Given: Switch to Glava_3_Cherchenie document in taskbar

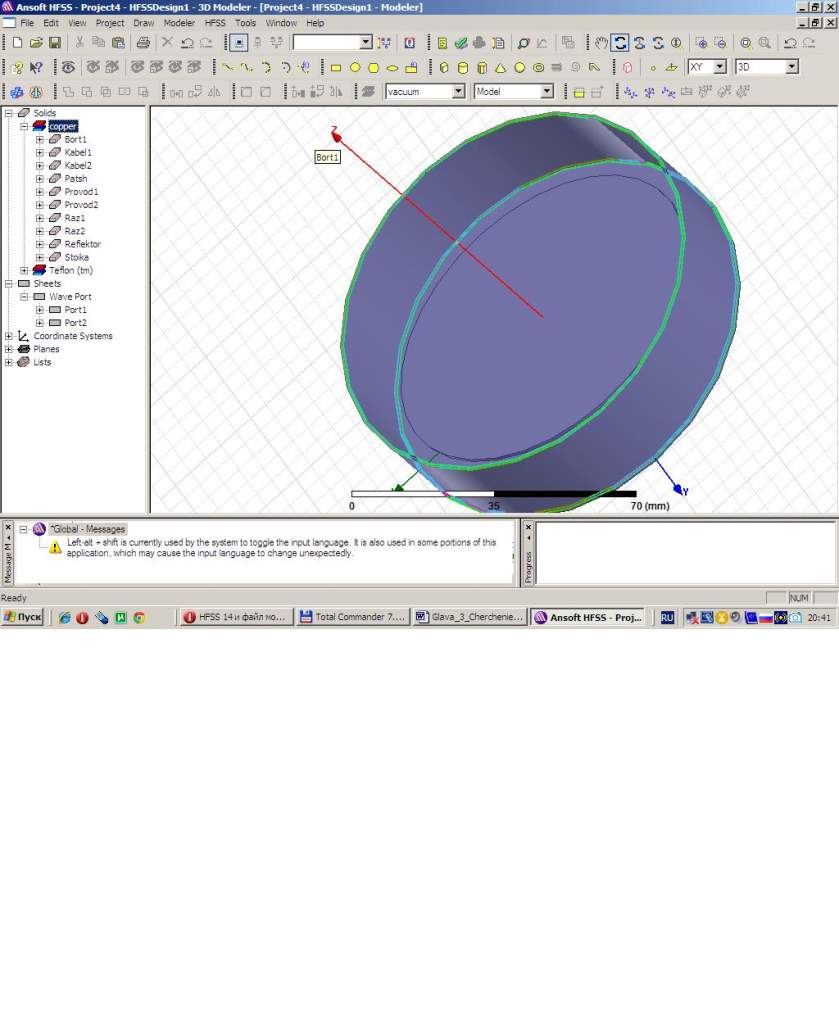Looking at the screenshot, I should 469,617.
